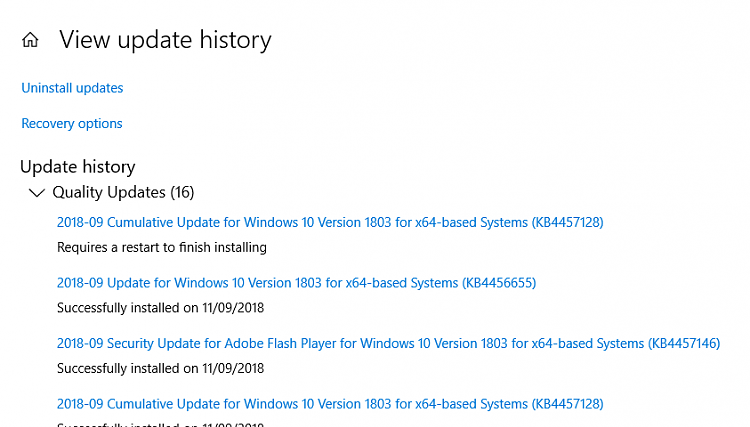Open the Adobe Flash Player KB4457146 link
This screenshot has height=427, width=750.
388,343
